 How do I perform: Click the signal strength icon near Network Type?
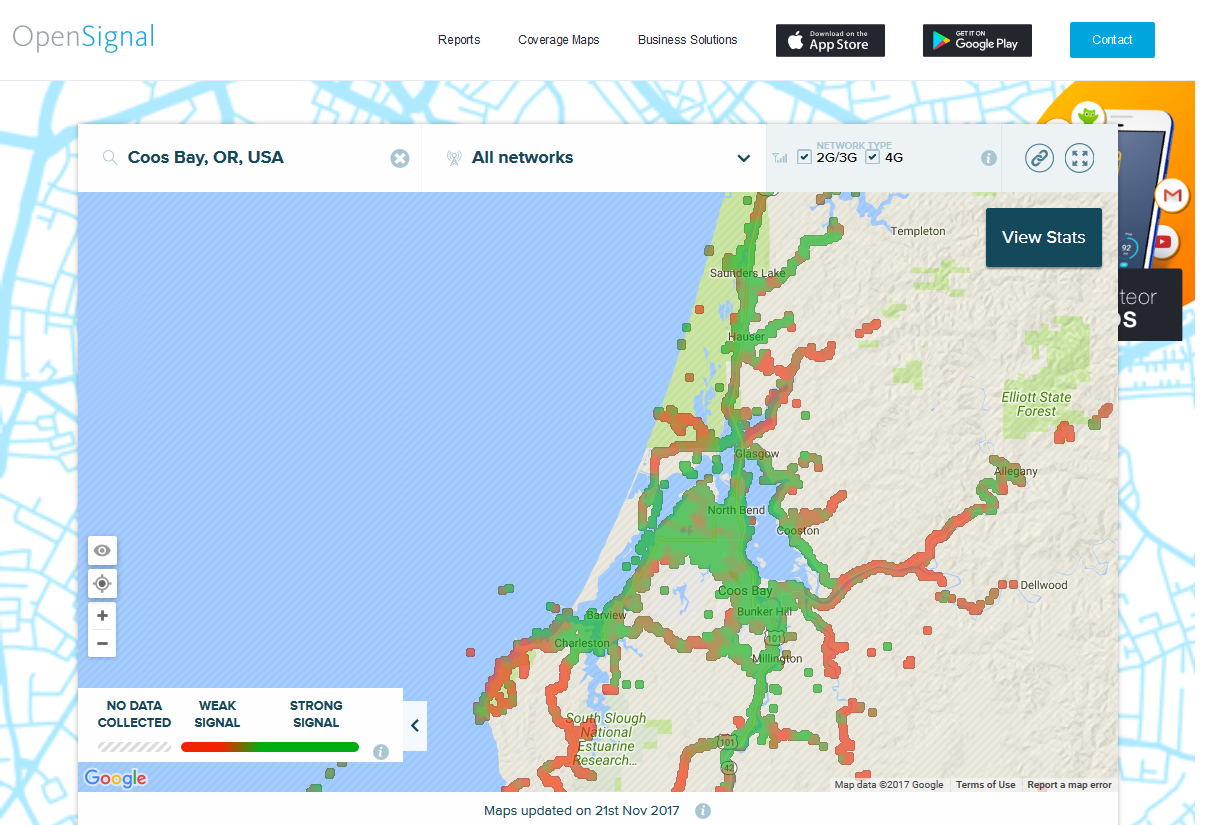(780, 158)
